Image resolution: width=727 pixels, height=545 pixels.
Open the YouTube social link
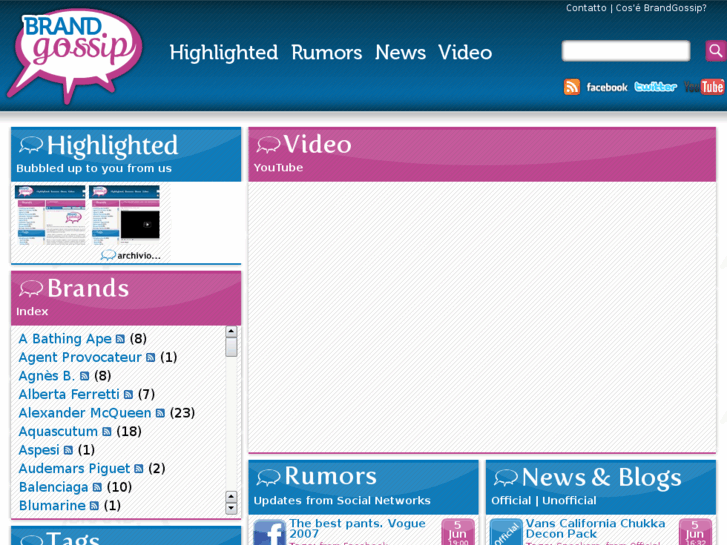pos(704,87)
